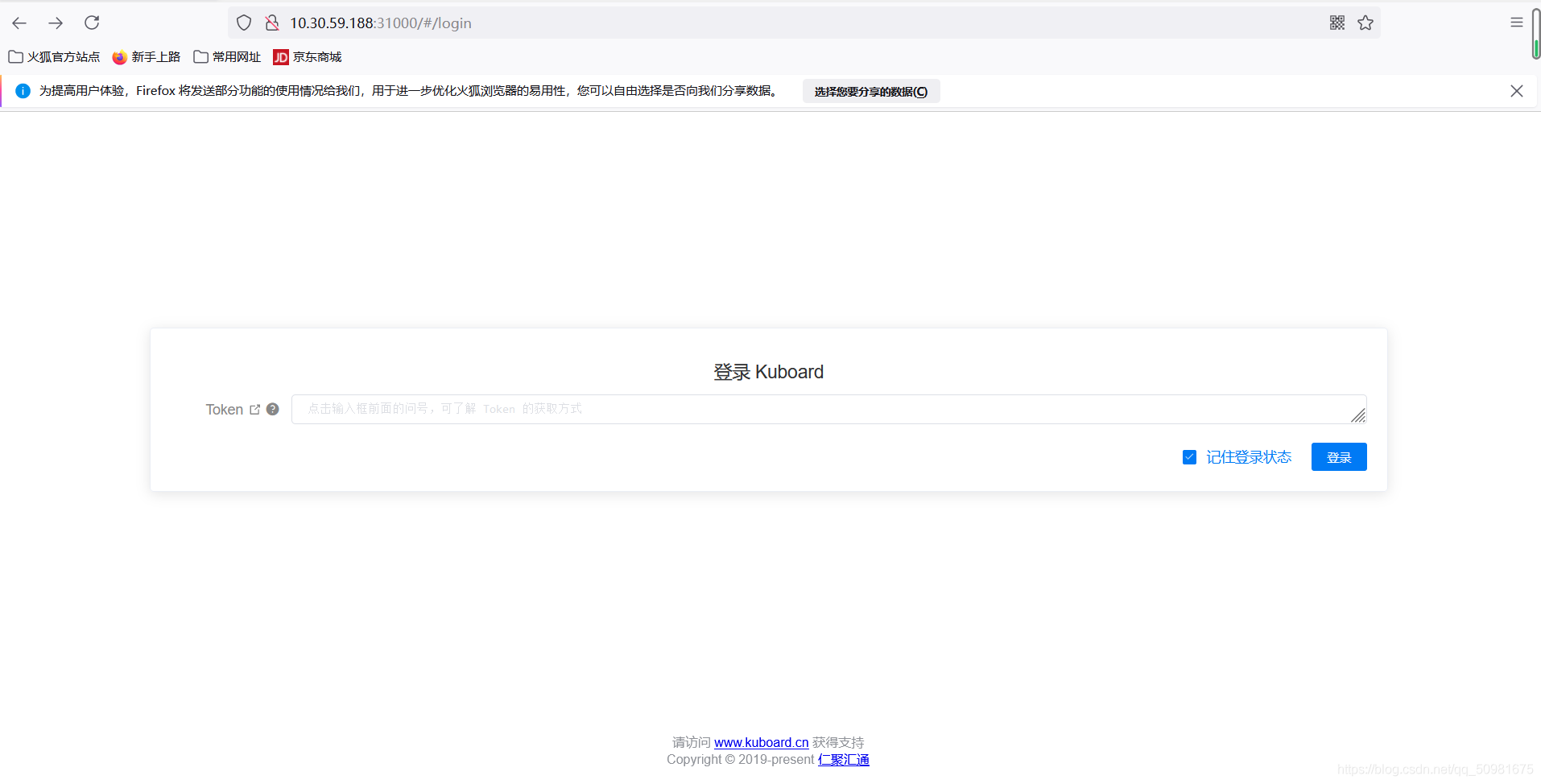1541x784 pixels.
Task: Focus the Token text input area
Action: pyautogui.click(x=828, y=409)
